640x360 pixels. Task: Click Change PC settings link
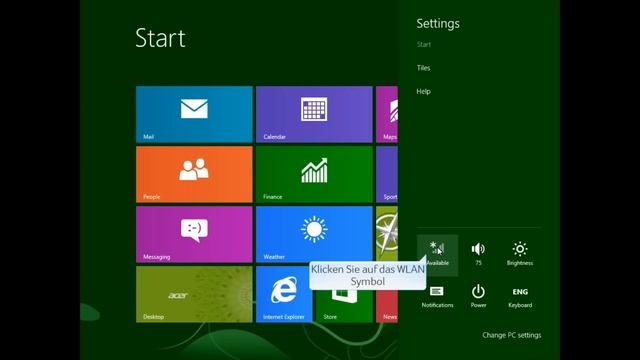point(511,335)
